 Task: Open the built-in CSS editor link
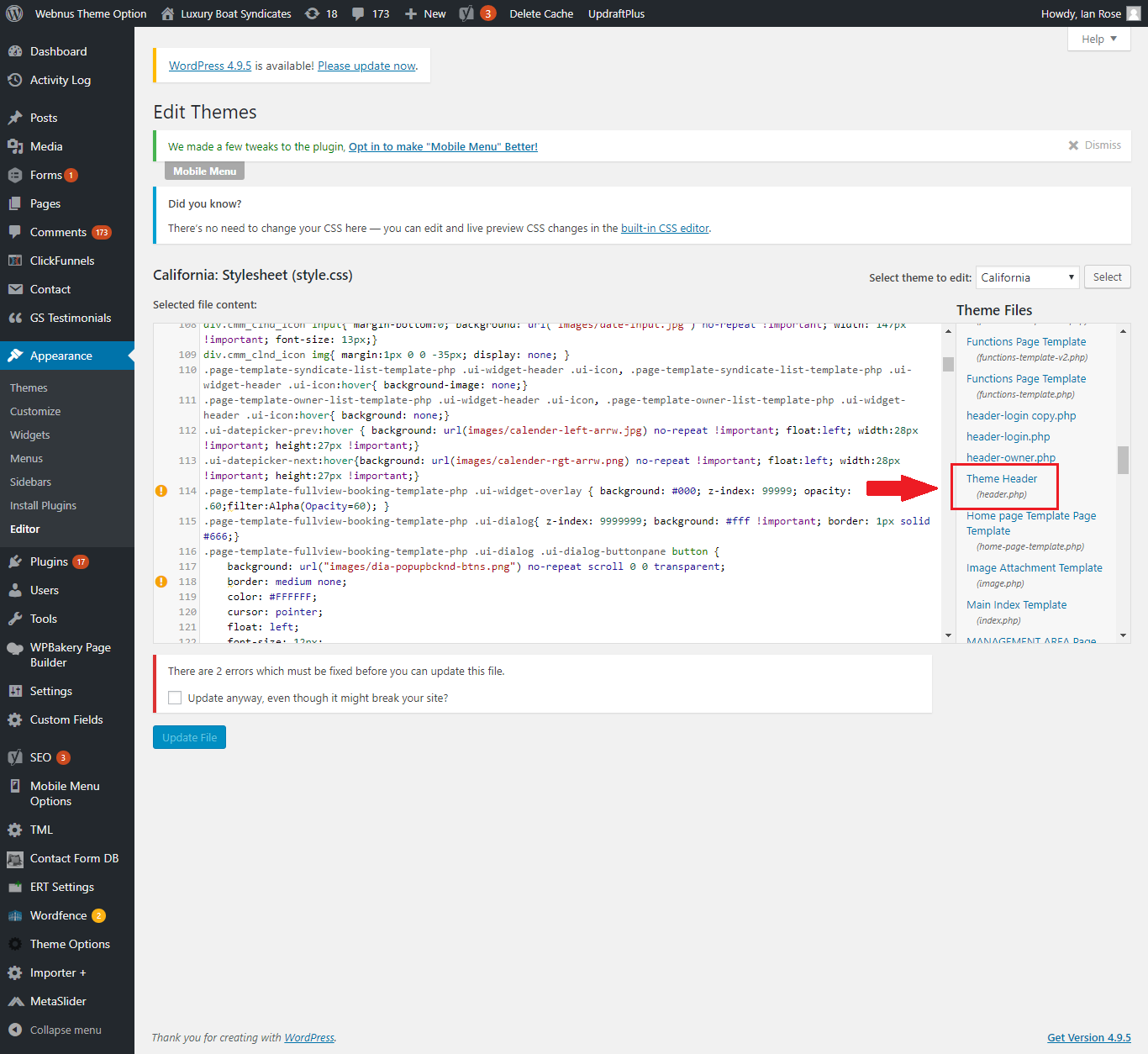(x=665, y=228)
